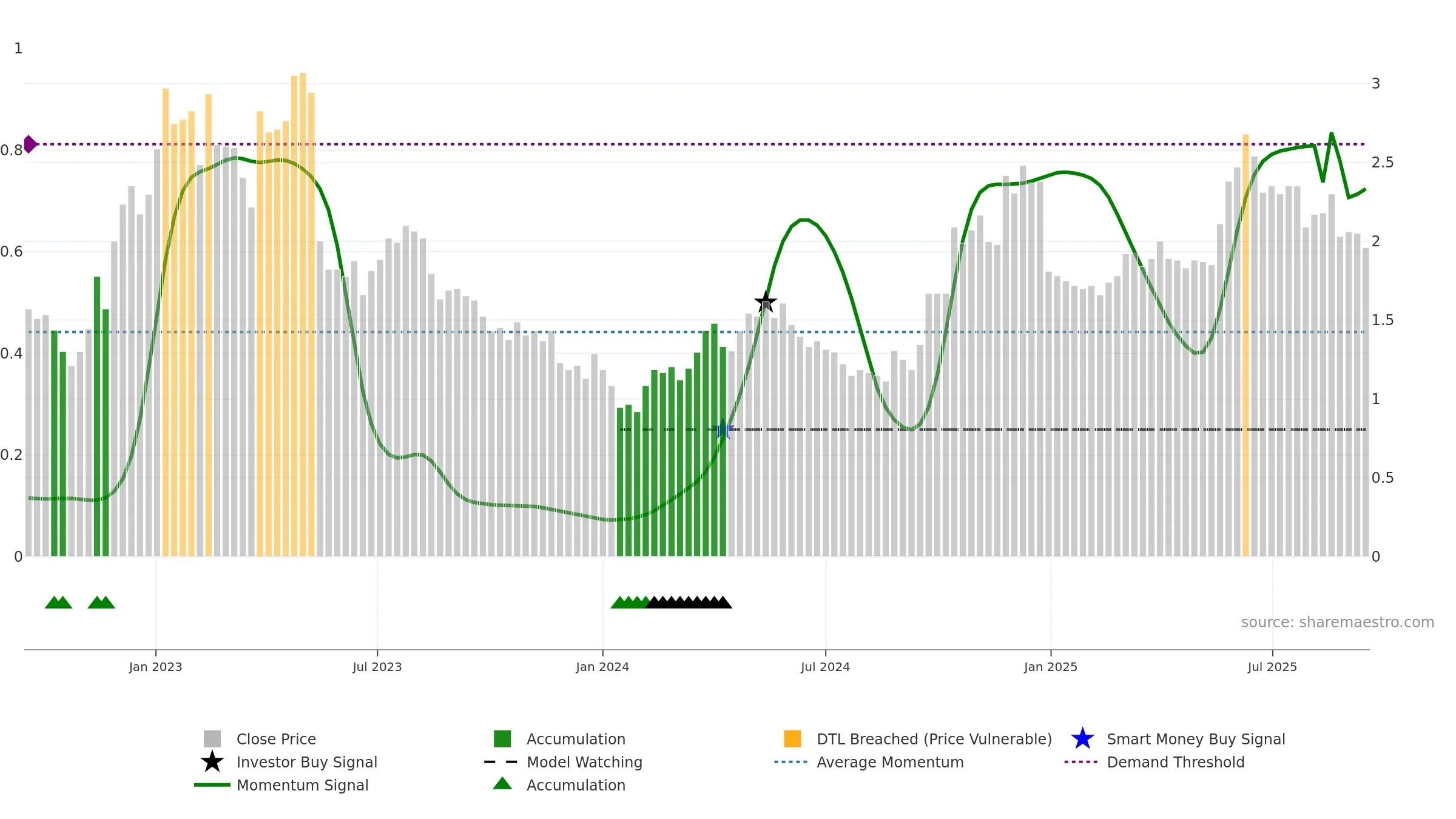Image resolution: width=1456 pixels, height=819 pixels.
Task: Click the Jan 2024 axis label
Action: click(602, 667)
